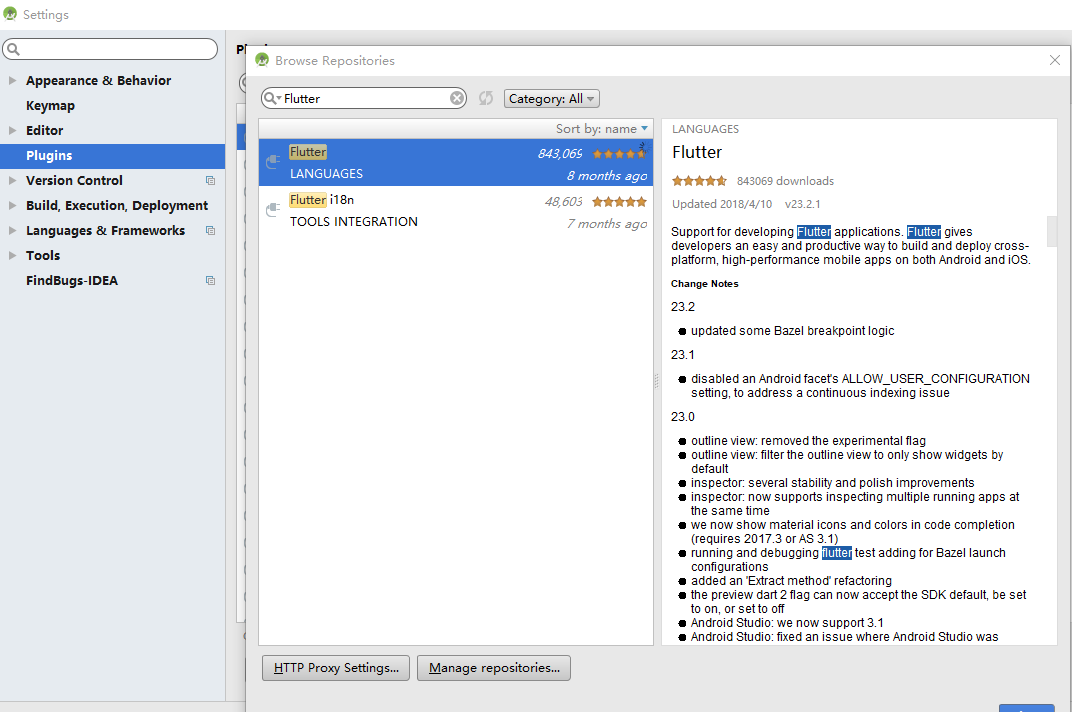Click the Flutter plugin star rating

(619, 154)
